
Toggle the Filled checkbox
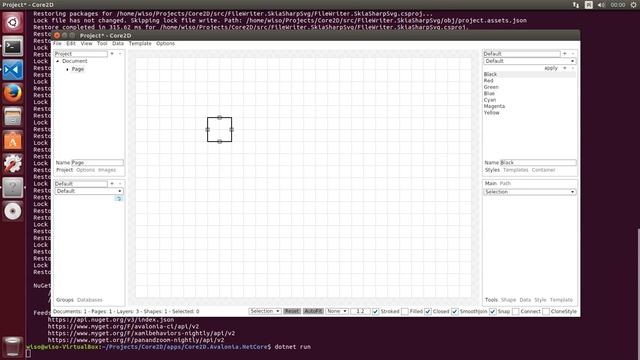405,311
